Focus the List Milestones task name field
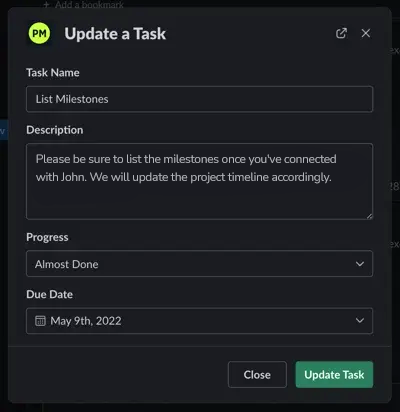Viewport: 400px width, 412px height. coord(199,99)
